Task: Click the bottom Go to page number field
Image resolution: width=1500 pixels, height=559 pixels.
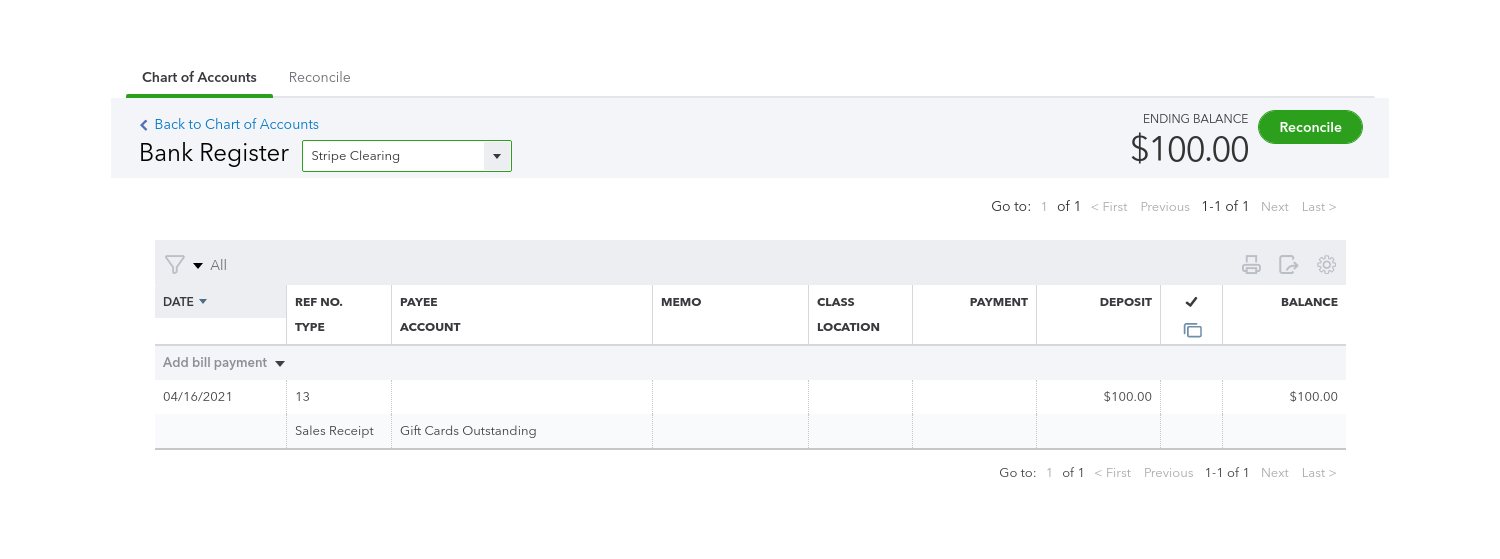Action: coord(1049,473)
